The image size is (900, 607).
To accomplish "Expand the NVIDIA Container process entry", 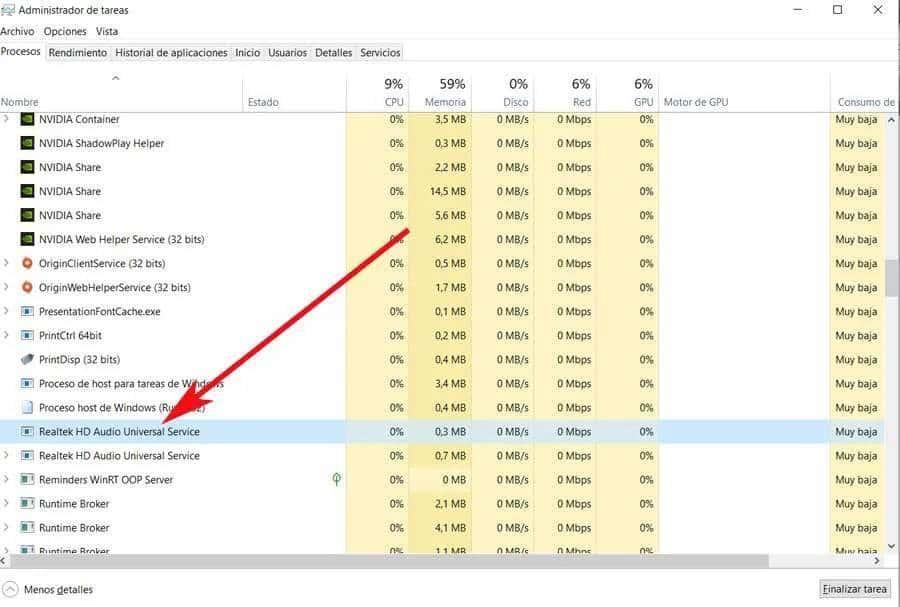I will tap(7, 119).
